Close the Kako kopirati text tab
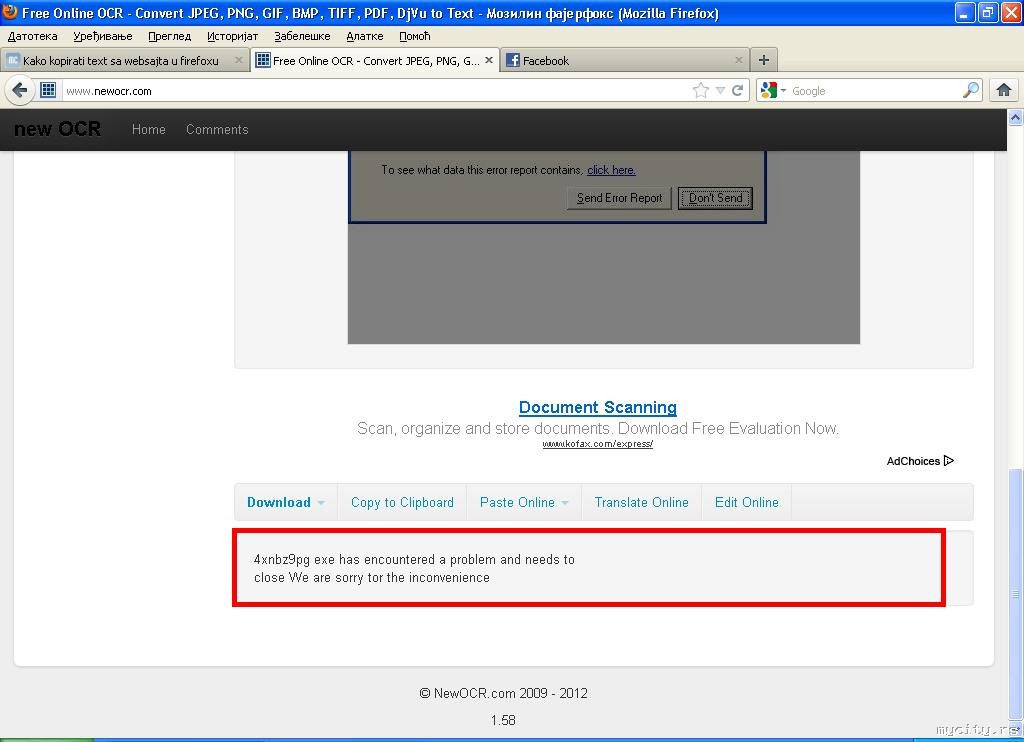Screen dimensions: 1024x742 click(x=239, y=60)
